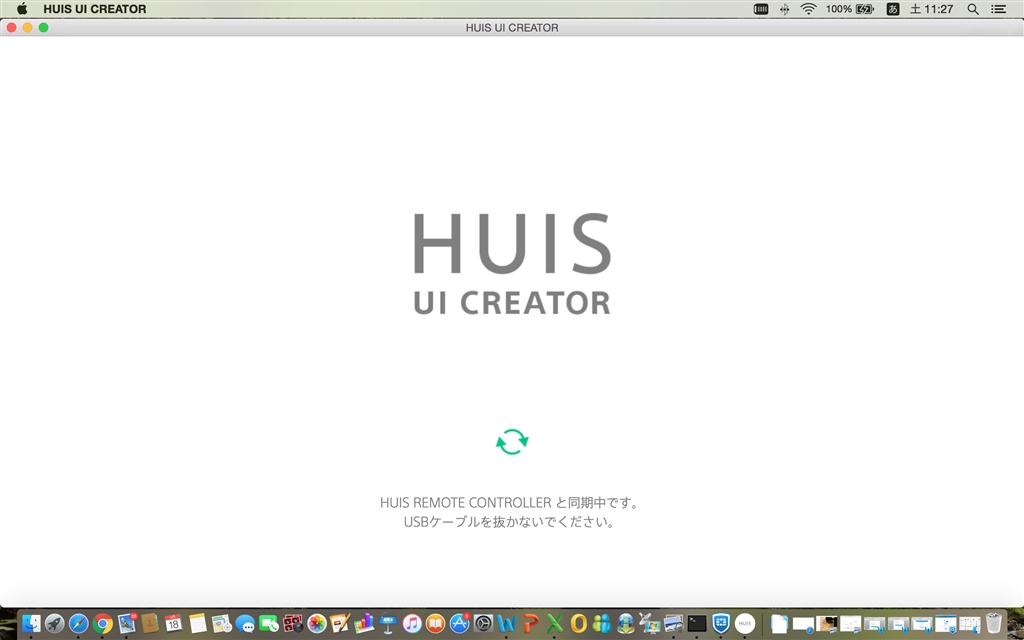Click the Bluetooth icon in the menu bar
The width and height of the screenshot is (1024, 640).
pos(784,9)
